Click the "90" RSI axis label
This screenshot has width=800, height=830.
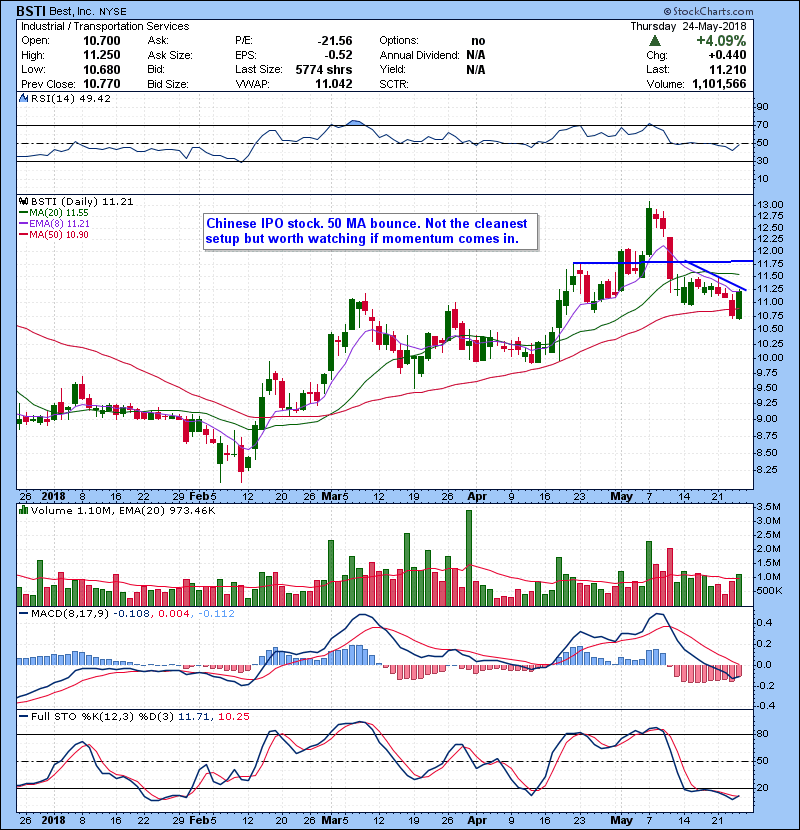coord(762,106)
